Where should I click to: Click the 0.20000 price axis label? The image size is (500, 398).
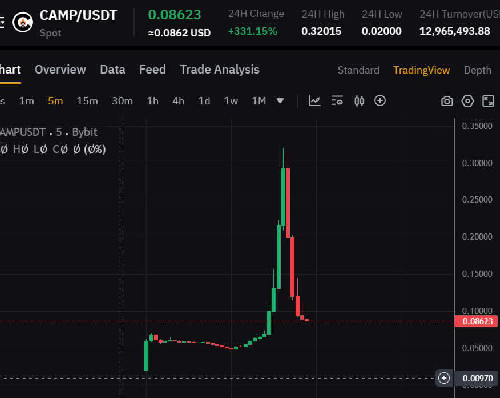[x=477, y=236]
